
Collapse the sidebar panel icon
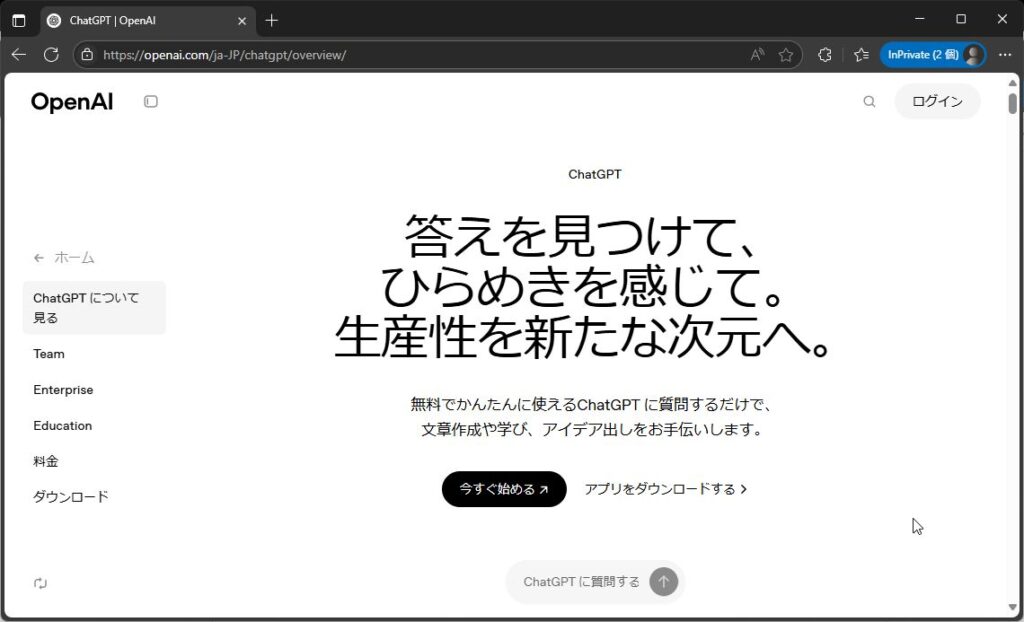pyautogui.click(x=151, y=101)
